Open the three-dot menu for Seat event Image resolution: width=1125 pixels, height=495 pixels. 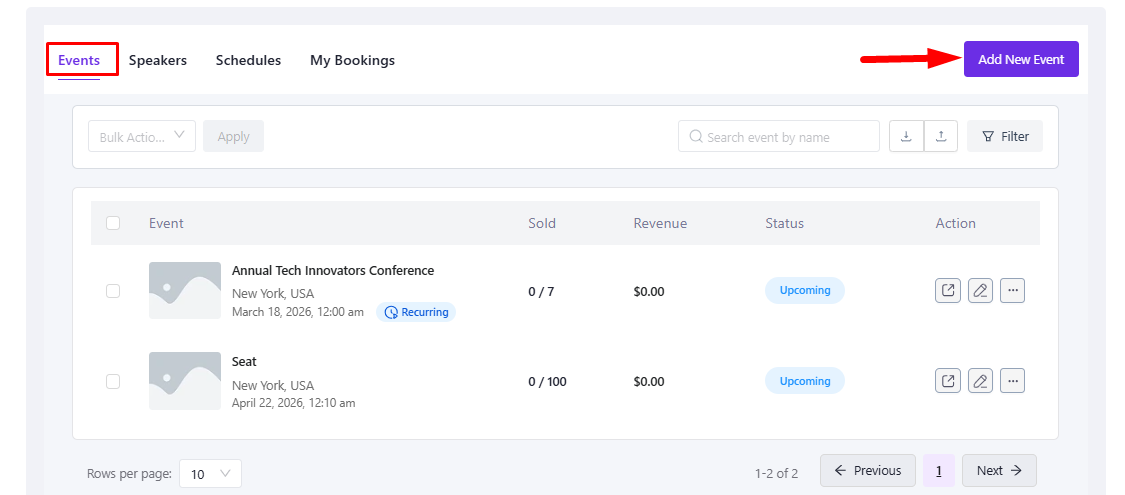pyautogui.click(x=1012, y=381)
